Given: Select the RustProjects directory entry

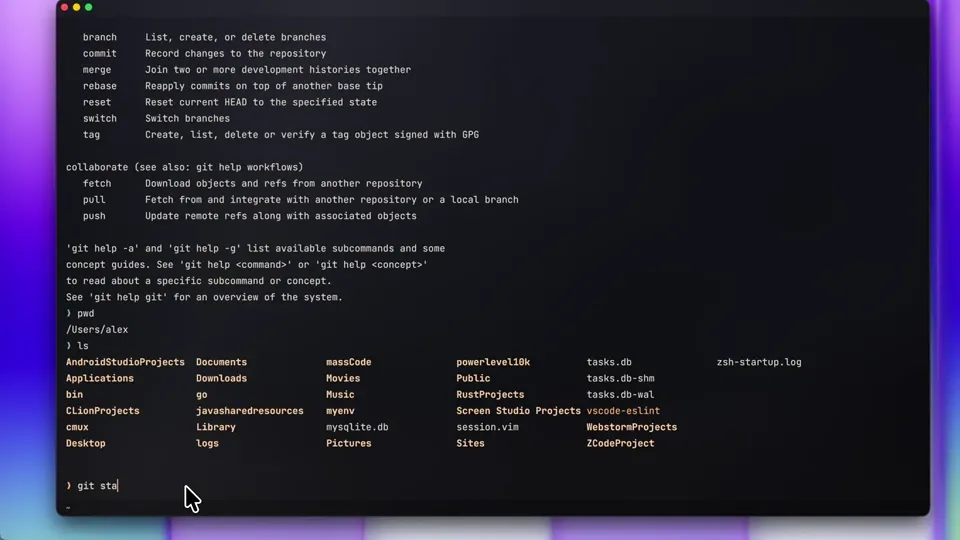Looking at the screenshot, I should [x=490, y=394].
